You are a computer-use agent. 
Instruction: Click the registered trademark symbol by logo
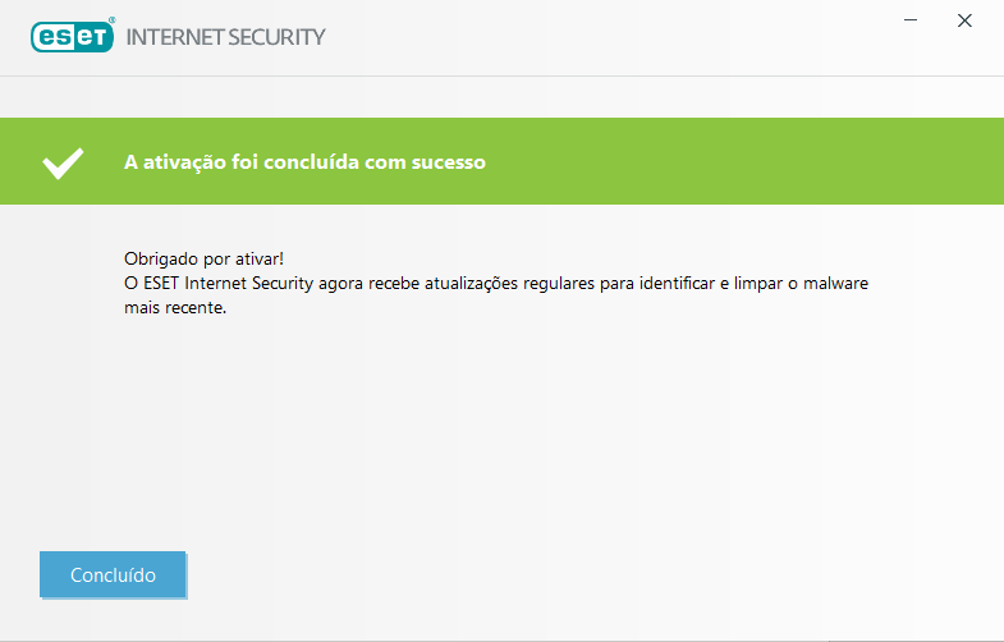pos(111,20)
